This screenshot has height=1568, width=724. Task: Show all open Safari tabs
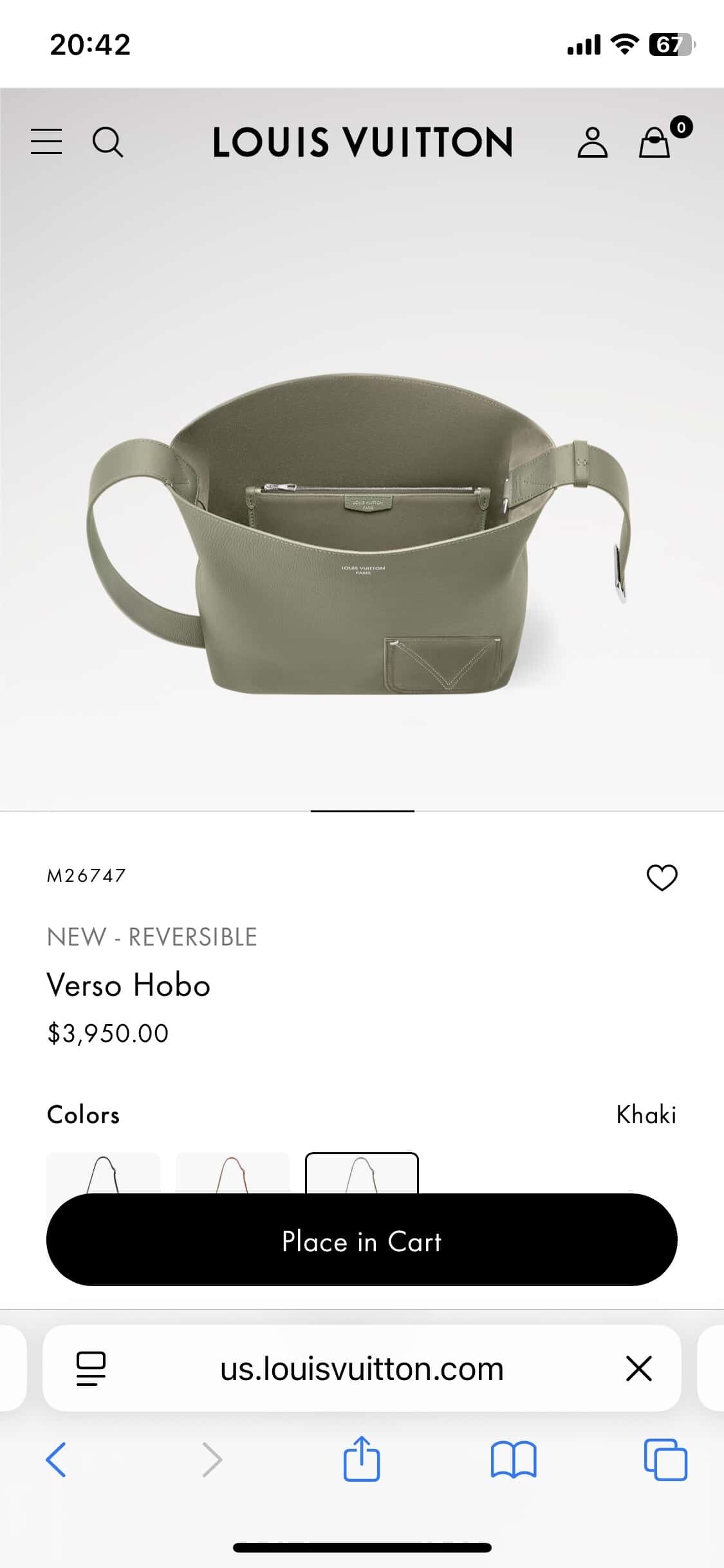[x=665, y=1459]
